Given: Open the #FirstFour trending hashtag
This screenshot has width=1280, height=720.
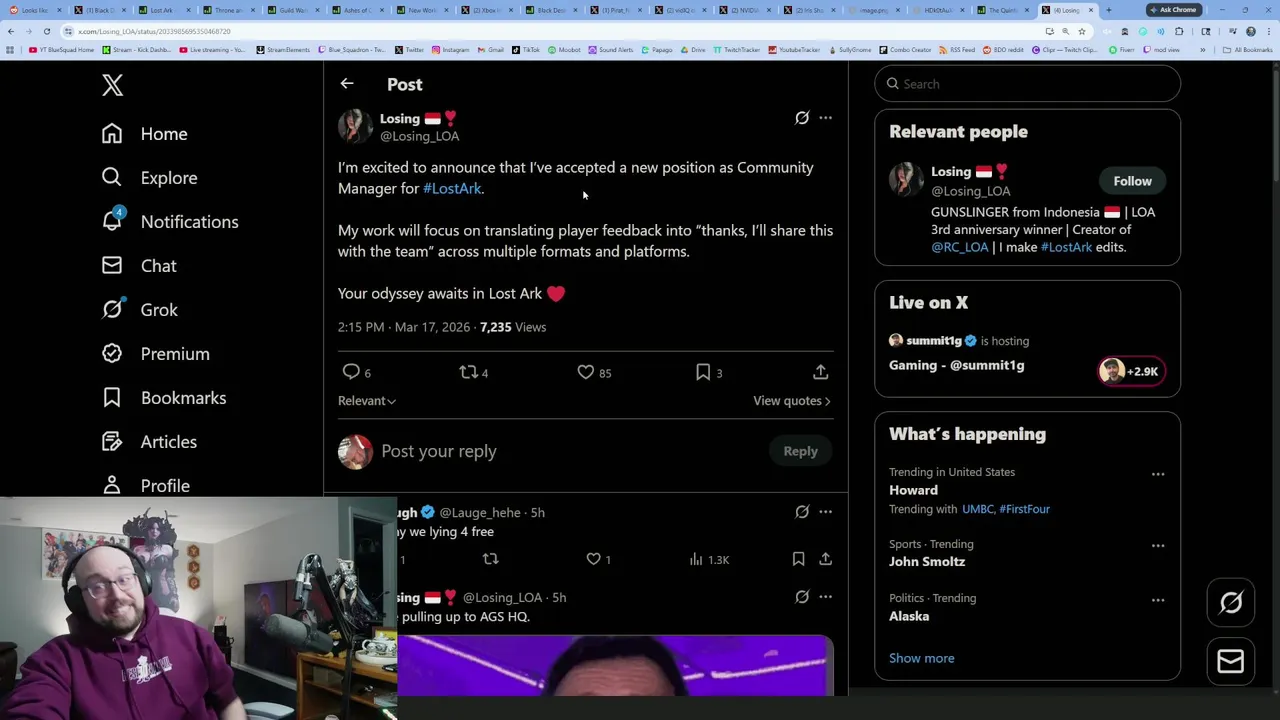Looking at the screenshot, I should point(1024,509).
